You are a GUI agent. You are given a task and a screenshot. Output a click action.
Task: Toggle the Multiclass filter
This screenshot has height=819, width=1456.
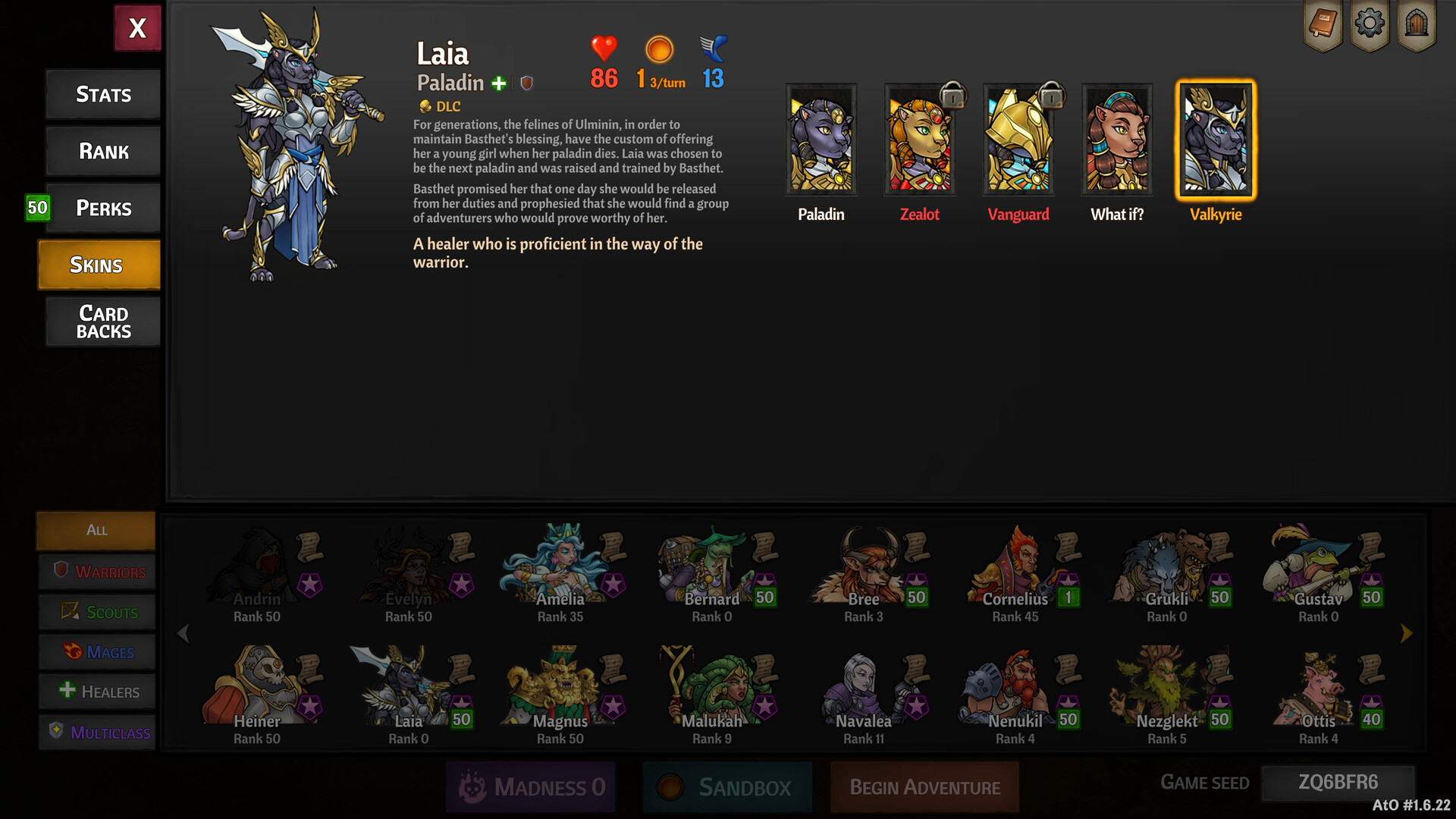coord(97,732)
